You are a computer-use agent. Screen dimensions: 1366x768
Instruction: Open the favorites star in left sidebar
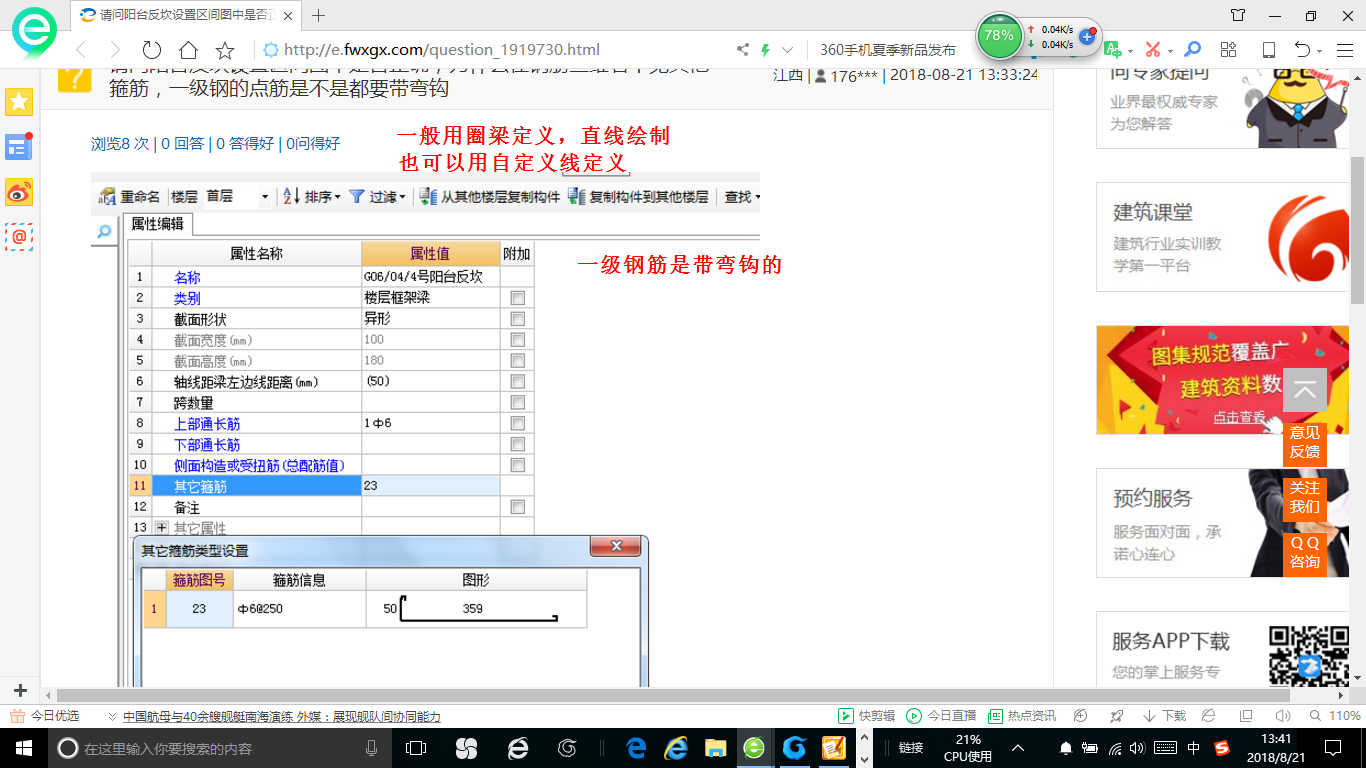(x=19, y=101)
